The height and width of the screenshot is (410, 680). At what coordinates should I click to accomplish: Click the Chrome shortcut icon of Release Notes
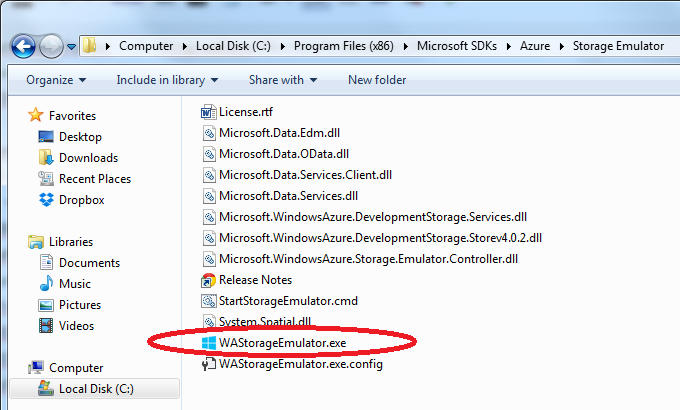coord(208,281)
